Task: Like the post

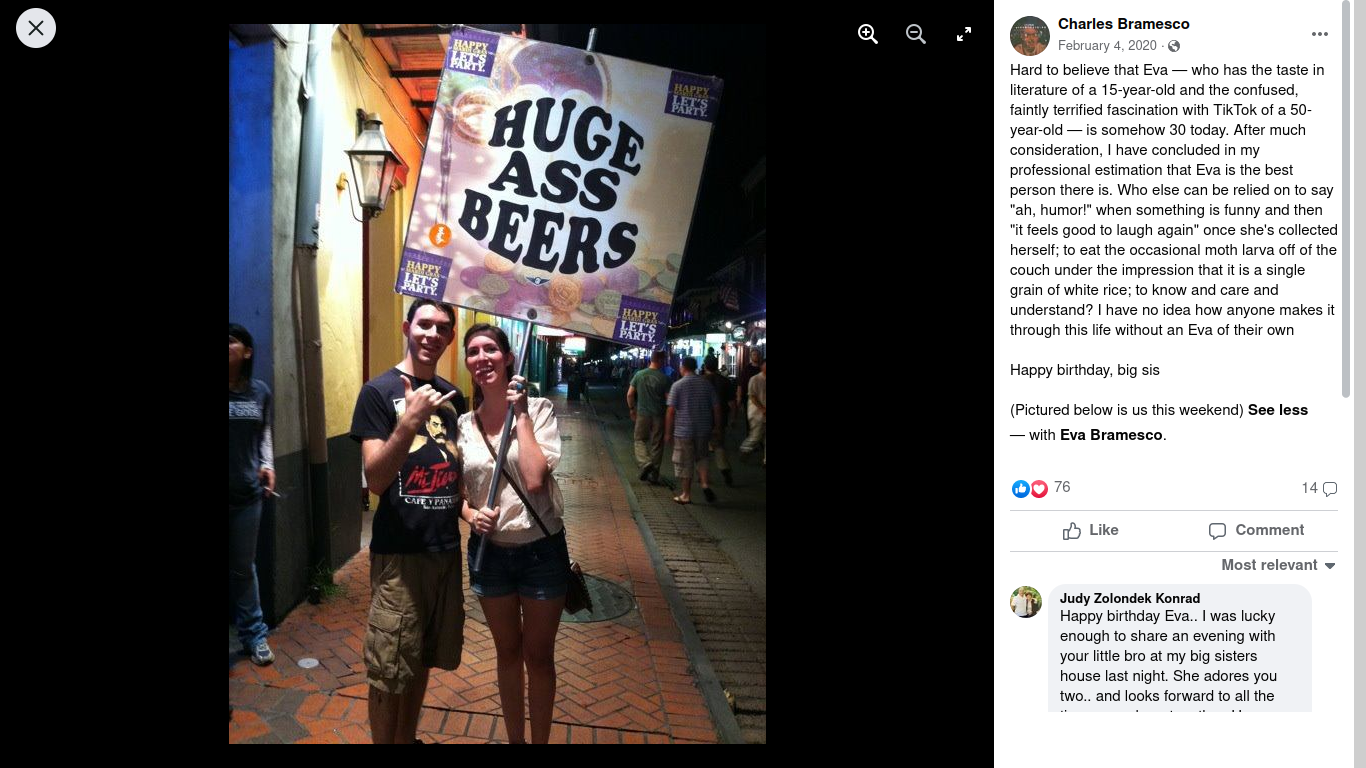Action: coord(1091,530)
